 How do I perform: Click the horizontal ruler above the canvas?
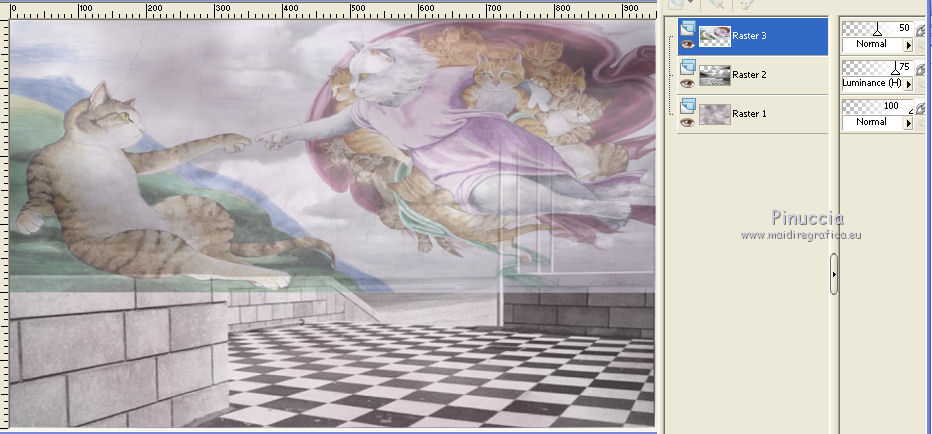click(332, 10)
